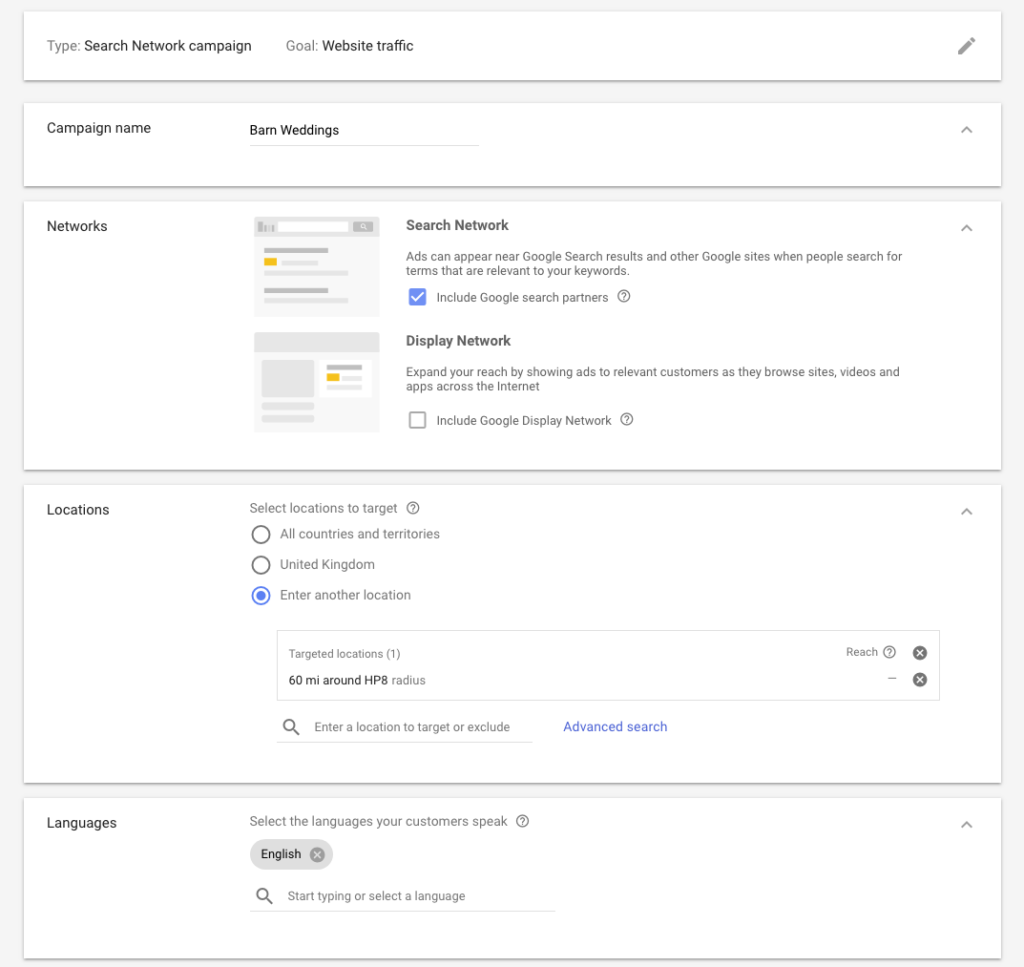Click the Display Network preview thumbnail
Viewport: 1024px width, 967px height.
pyautogui.click(x=316, y=382)
